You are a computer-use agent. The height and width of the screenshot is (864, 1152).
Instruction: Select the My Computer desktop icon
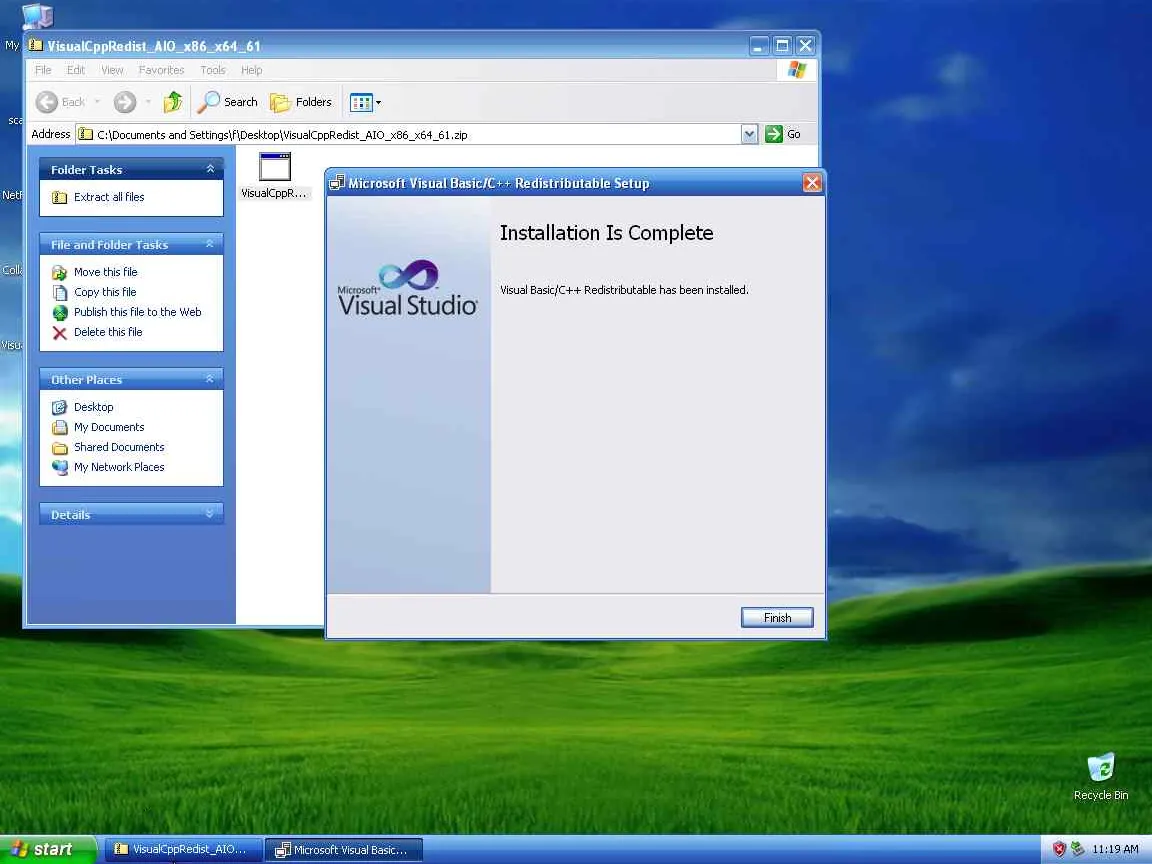37,16
